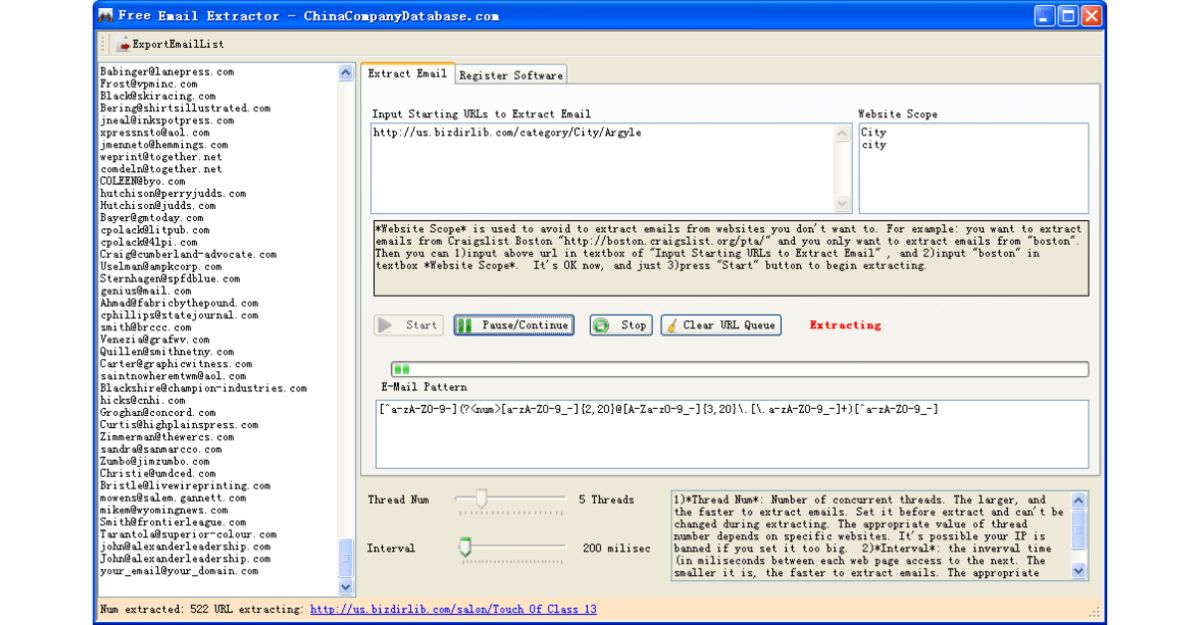1200x625 pixels.
Task: Click the Thread Num slider handle
Action: click(x=481, y=498)
